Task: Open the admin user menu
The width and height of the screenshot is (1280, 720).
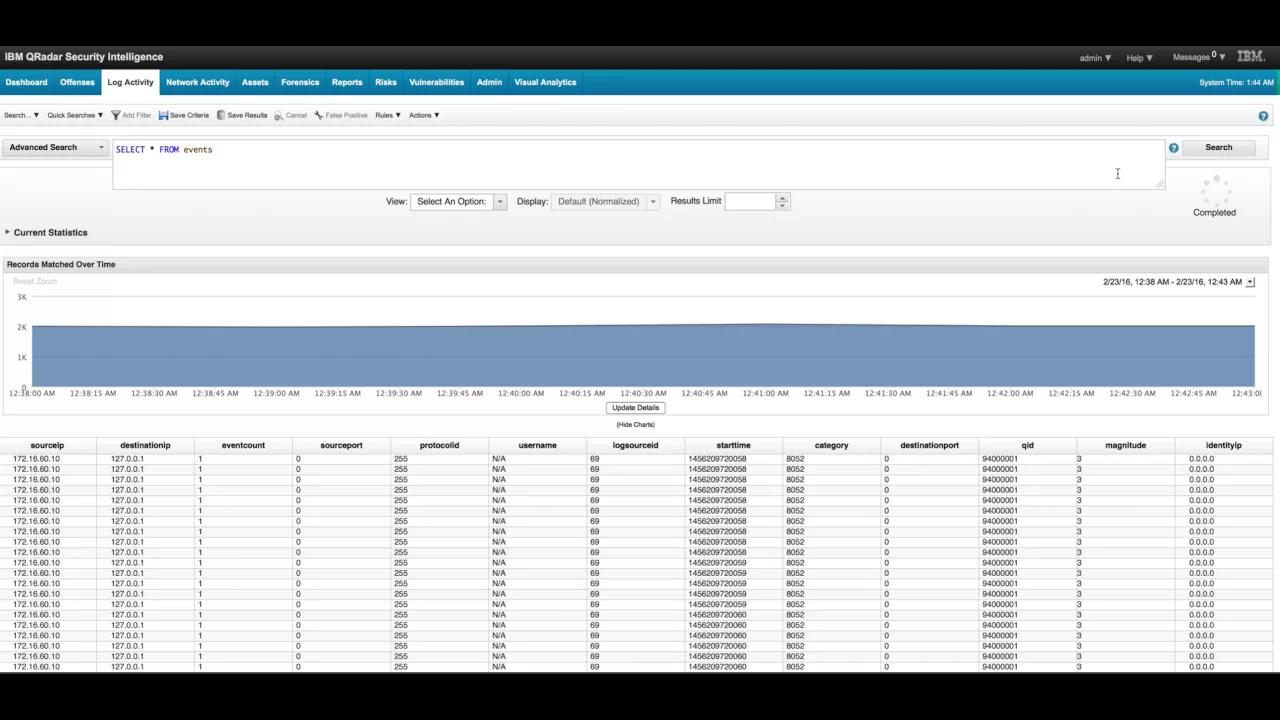Action: coord(1095,58)
